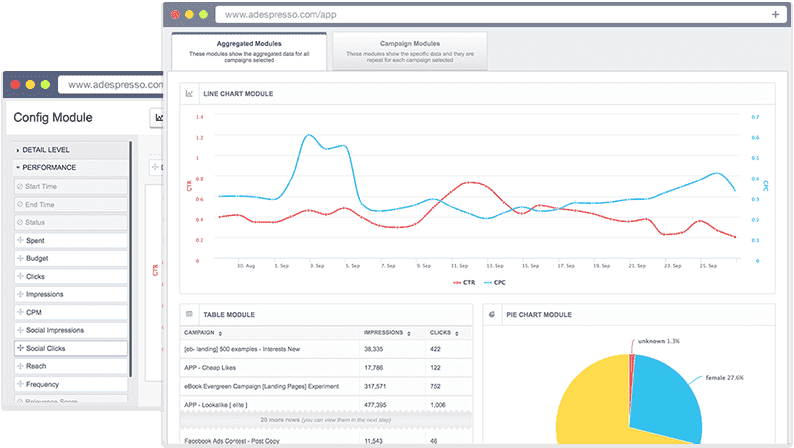Sort the table by Impressions column

pyautogui.click(x=384, y=333)
